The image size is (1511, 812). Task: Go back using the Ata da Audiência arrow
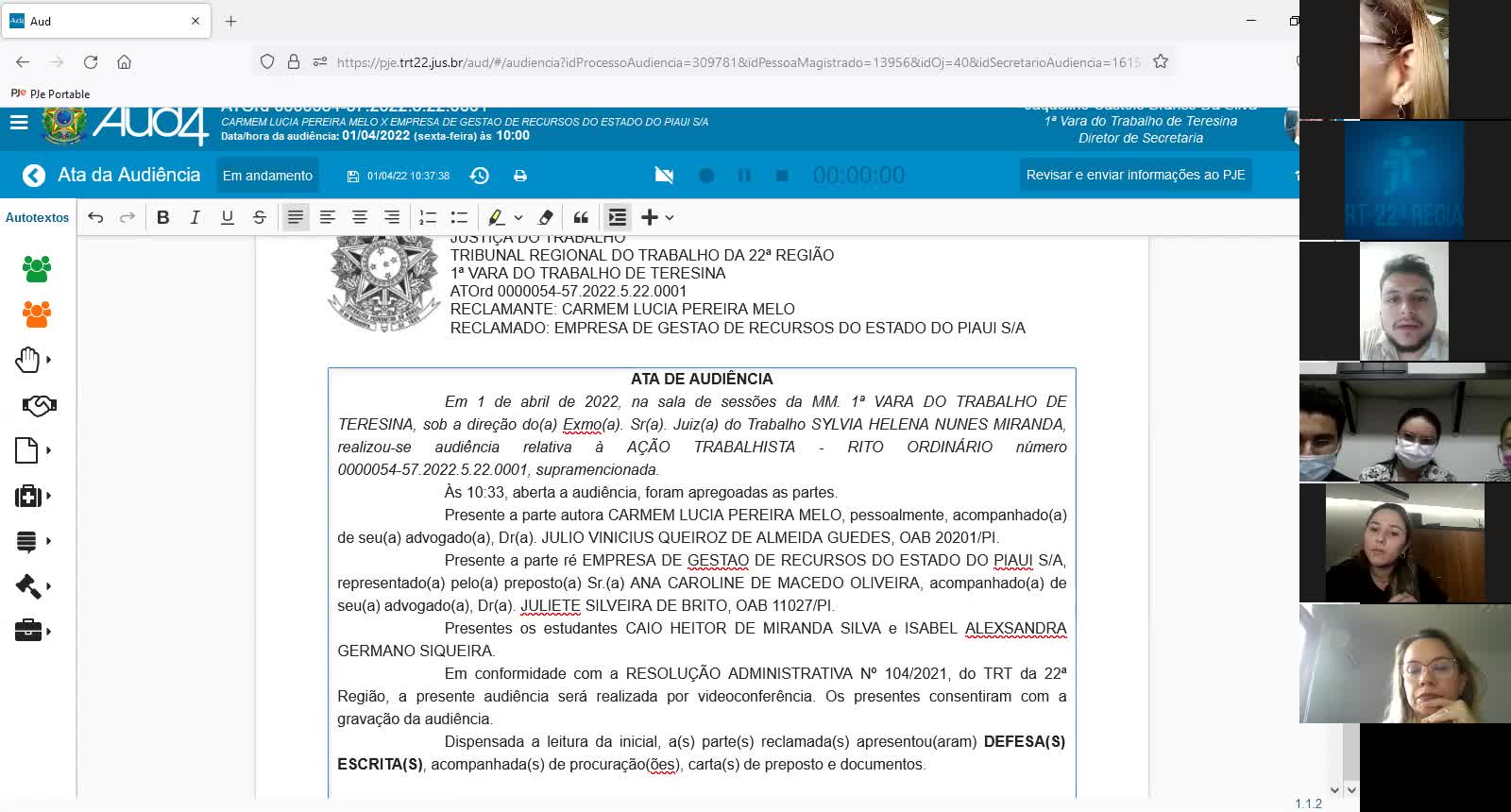tap(34, 176)
